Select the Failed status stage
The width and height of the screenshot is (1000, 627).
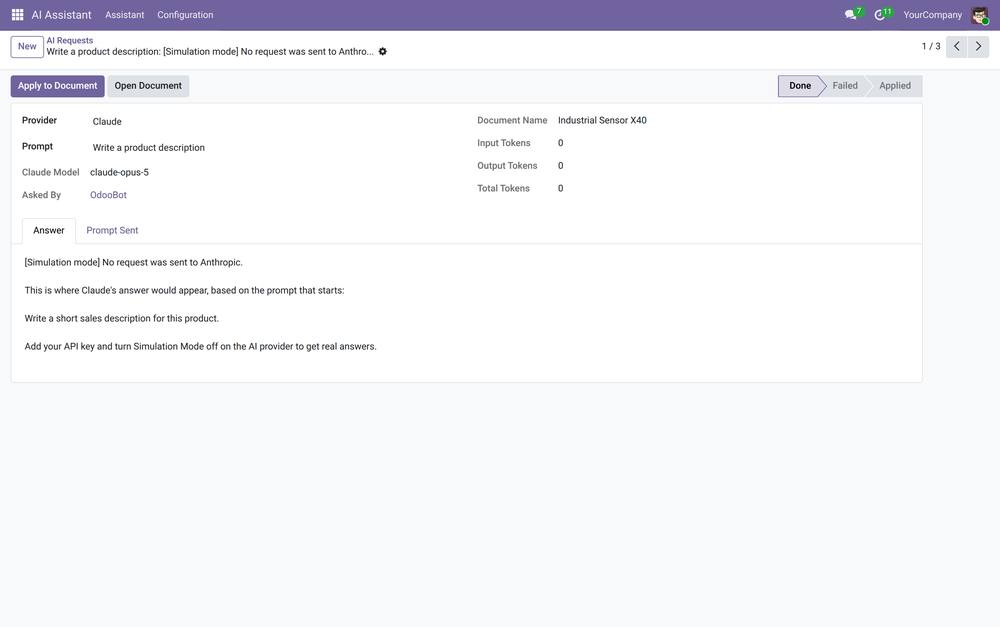[844, 86]
